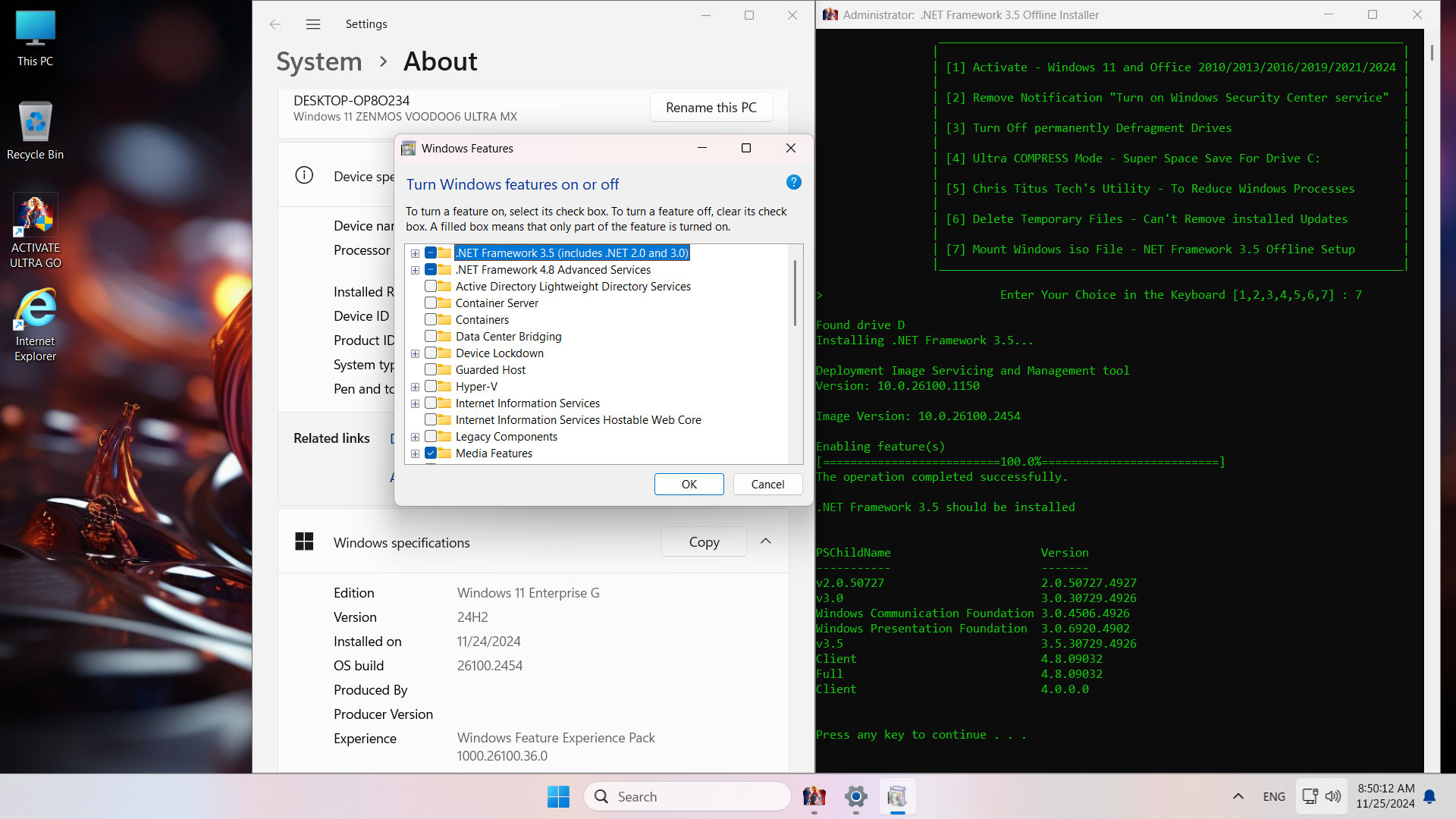Open the network status tray icon
The image size is (1456, 819).
[x=1310, y=796]
